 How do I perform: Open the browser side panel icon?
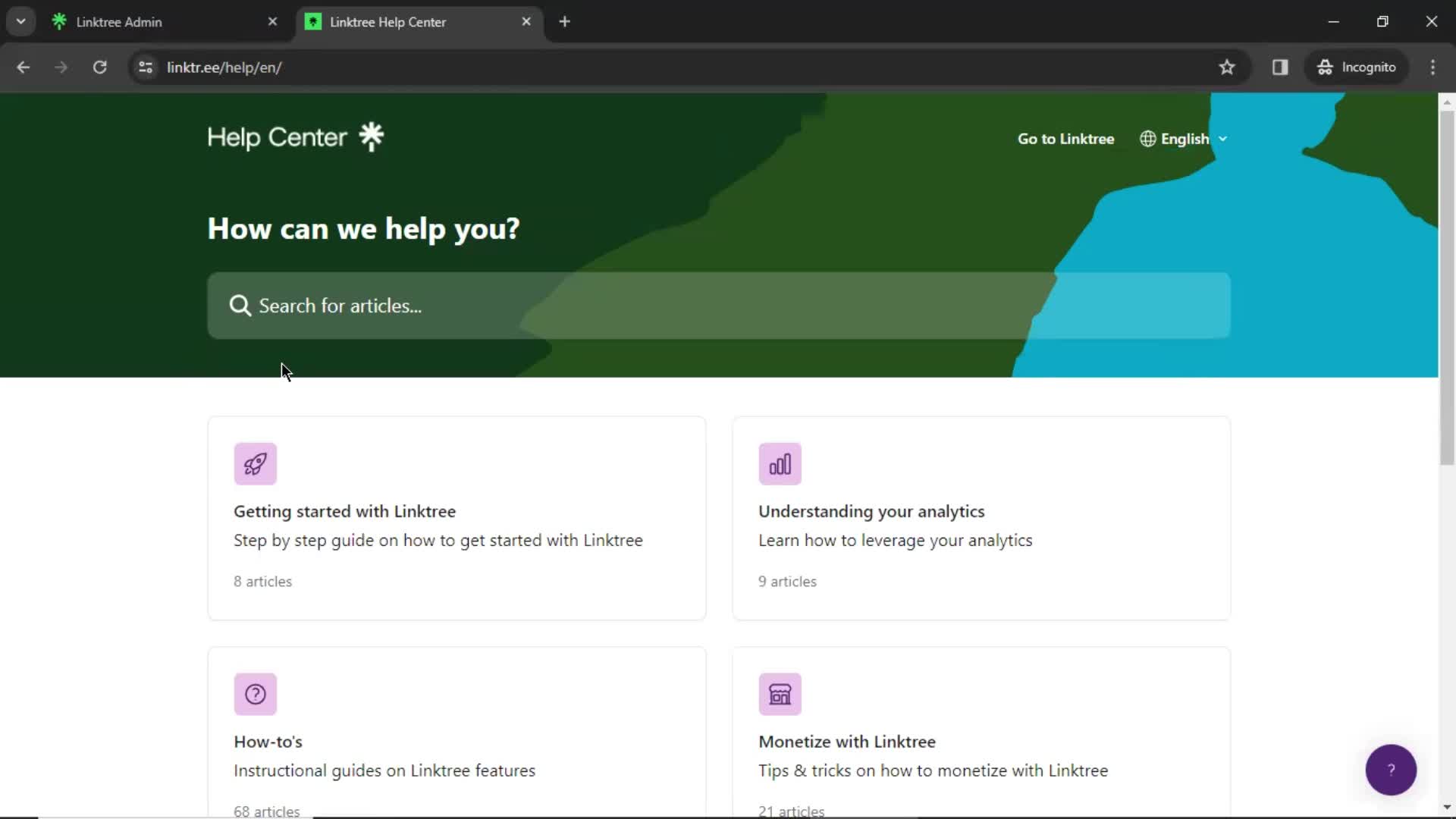click(x=1280, y=67)
